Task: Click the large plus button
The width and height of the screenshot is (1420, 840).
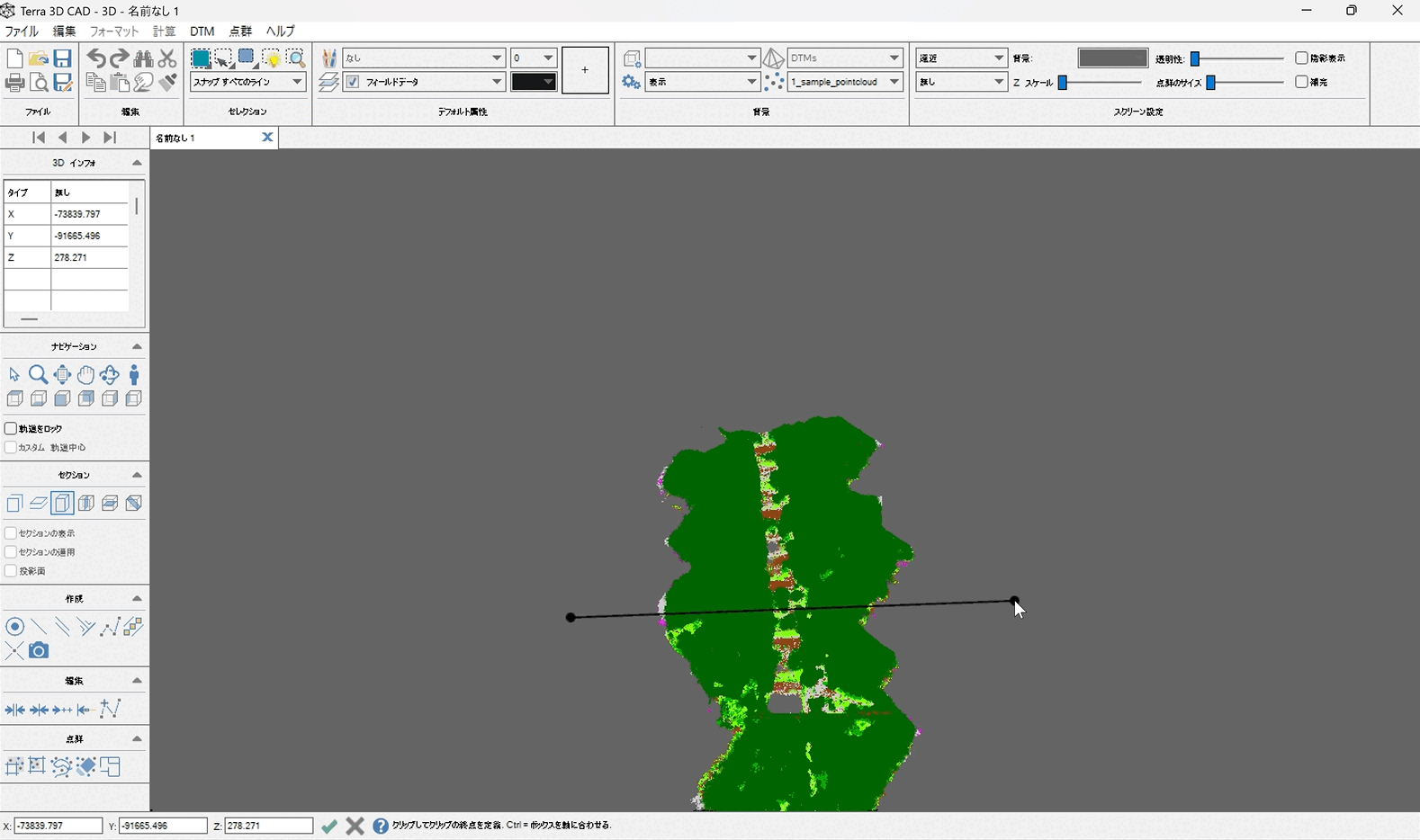Action: tap(585, 70)
